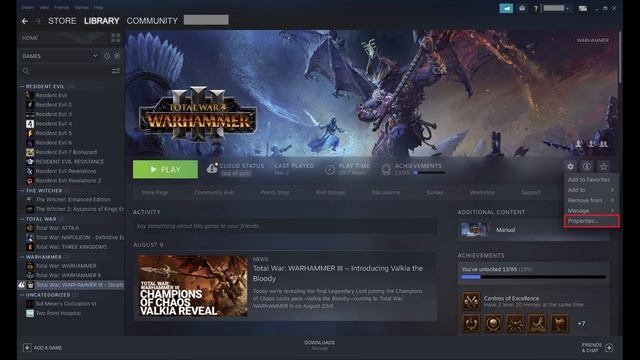Open the Community Hub link

[214, 192]
